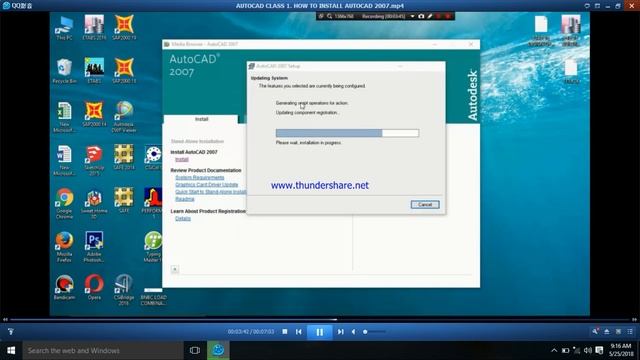Open the New Microsoft Word file icon
The width and height of the screenshot is (640, 360).
pyautogui.click(x=64, y=160)
